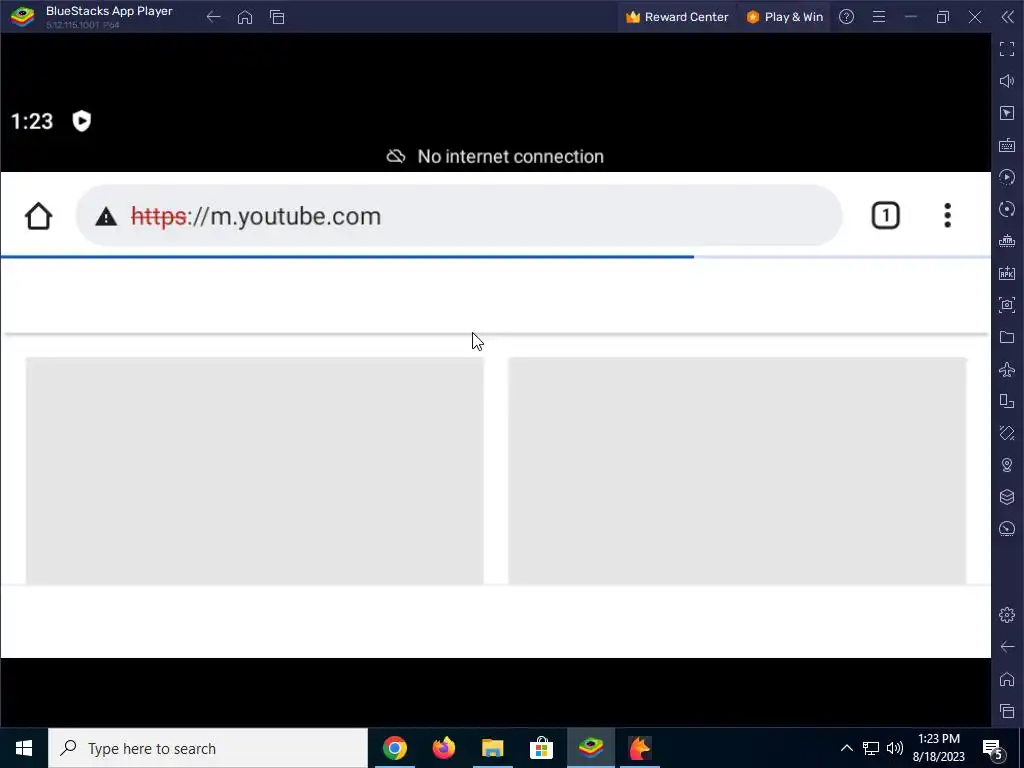
Task: Click the system tray speaker icon
Action: pos(895,748)
